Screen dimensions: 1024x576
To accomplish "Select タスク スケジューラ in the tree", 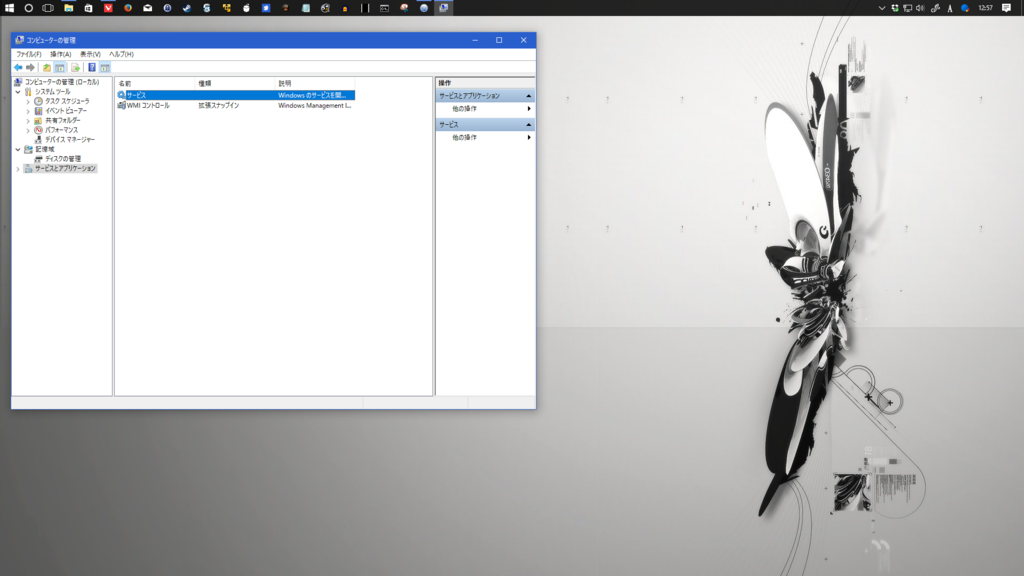I will point(67,101).
